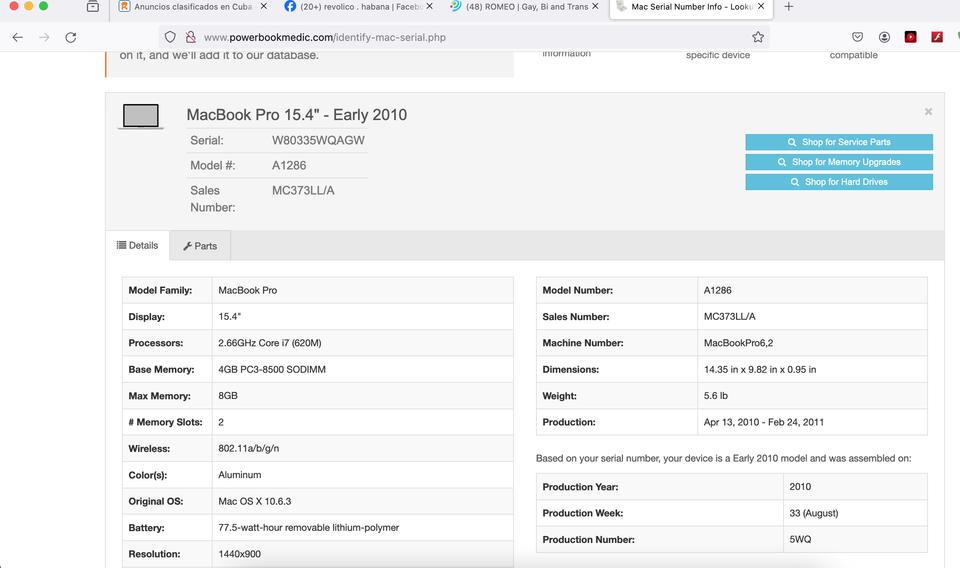960x568 pixels.
Task: Open the Firefox account profile icon
Action: click(884, 37)
